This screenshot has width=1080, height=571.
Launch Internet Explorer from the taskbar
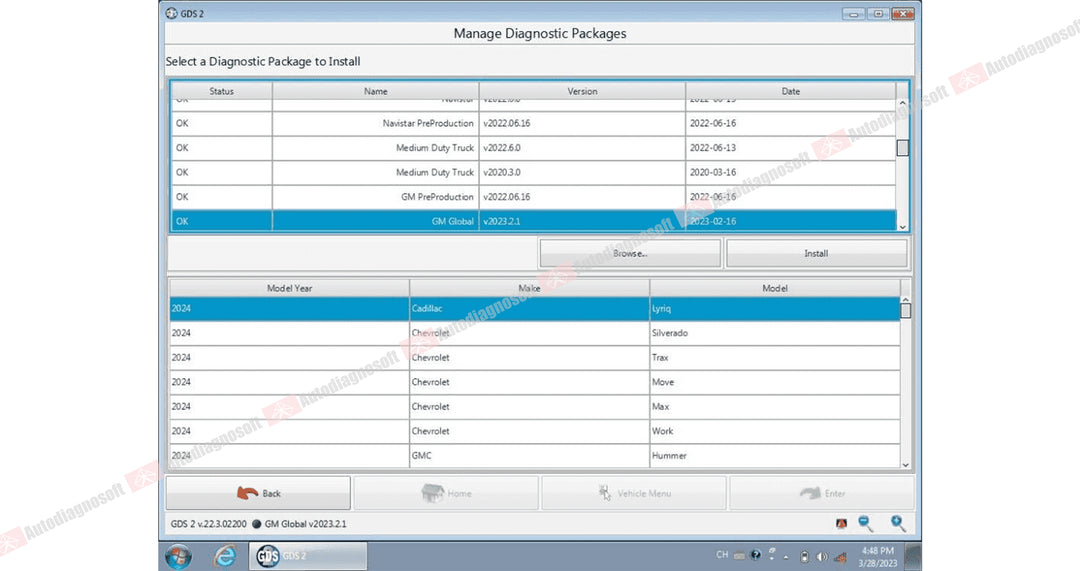(225, 556)
